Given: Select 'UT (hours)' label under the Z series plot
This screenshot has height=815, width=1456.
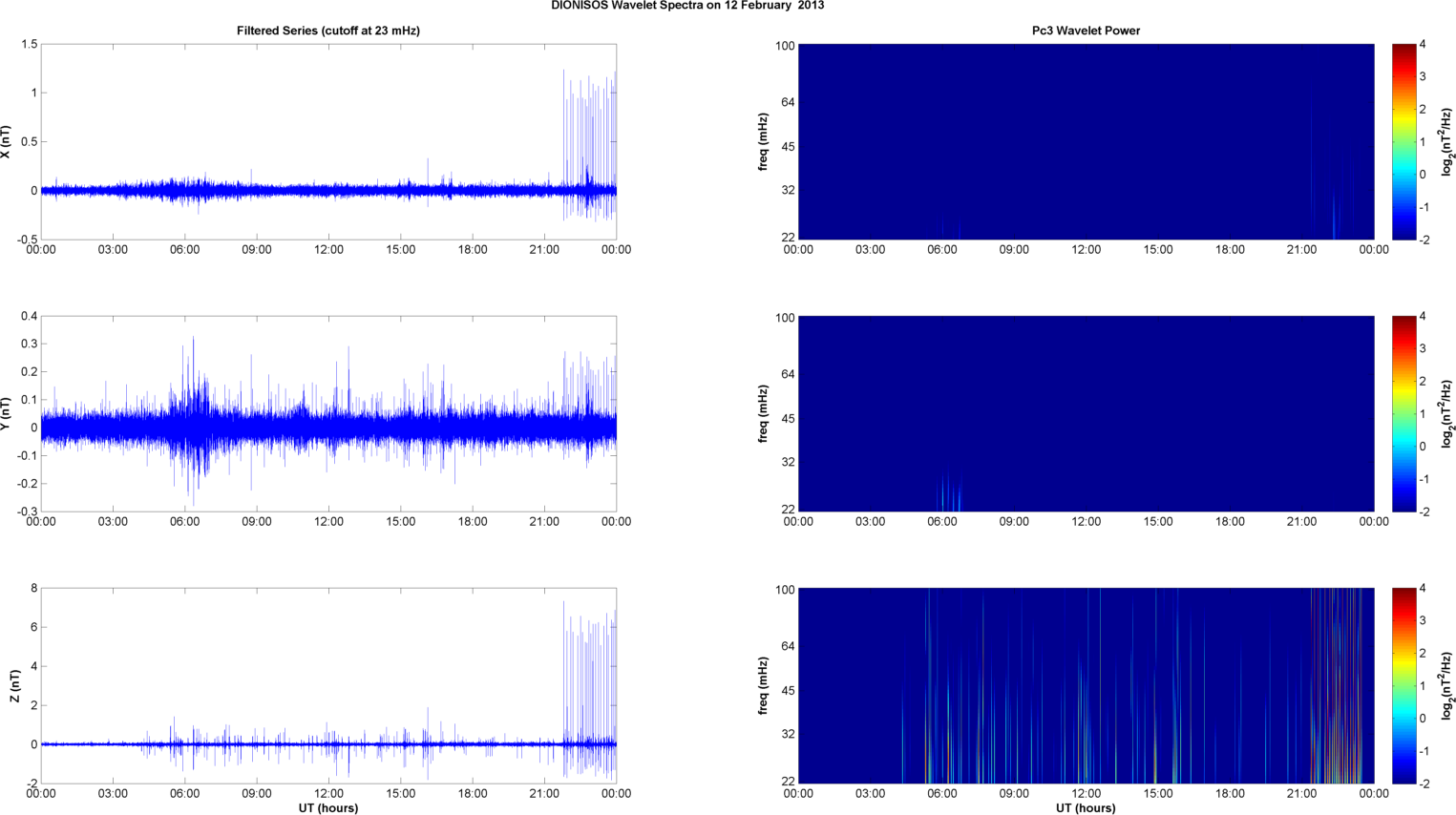Looking at the screenshot, I should click(x=328, y=807).
